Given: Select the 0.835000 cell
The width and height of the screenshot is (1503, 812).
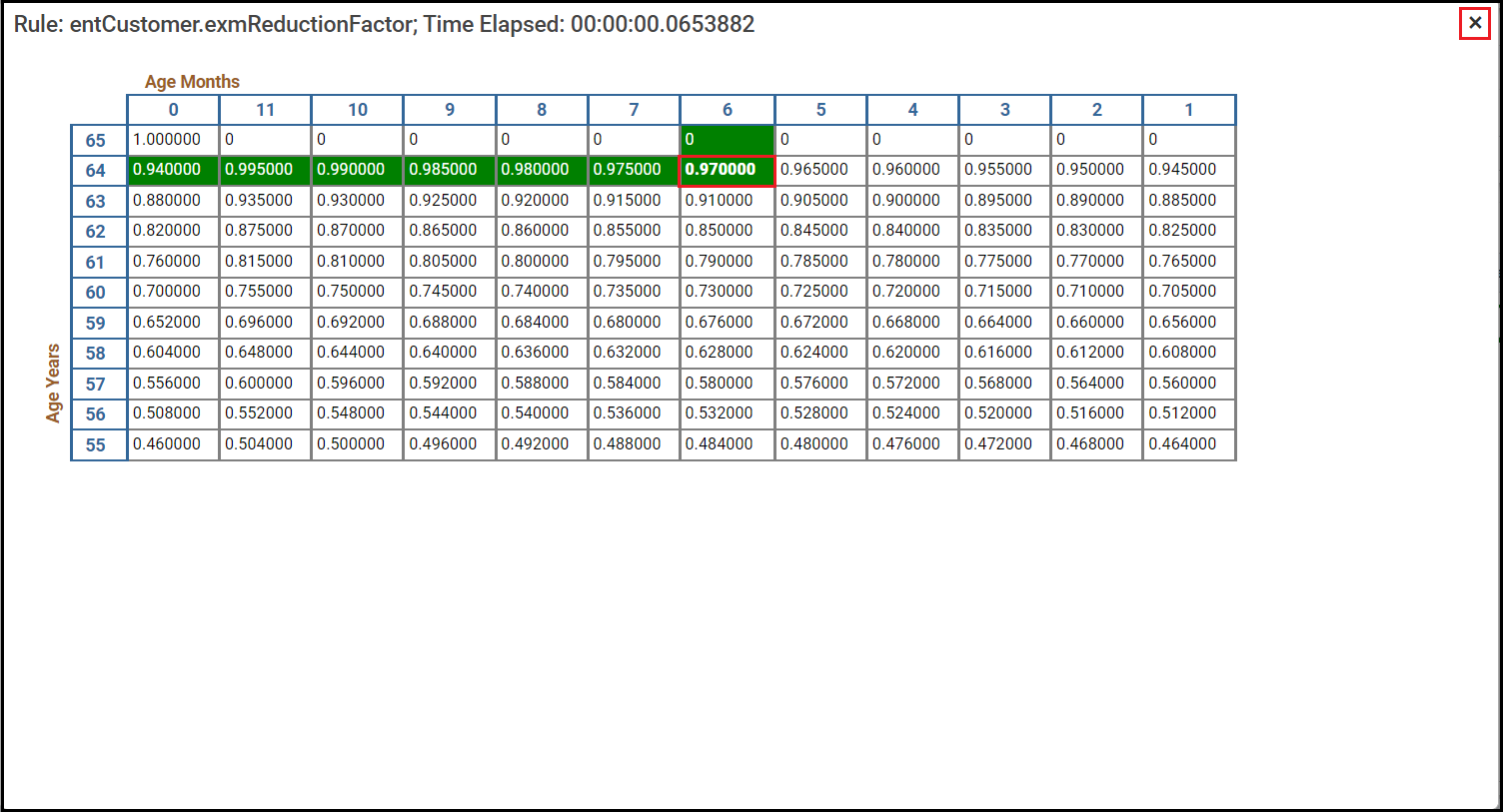Looking at the screenshot, I should [1004, 231].
